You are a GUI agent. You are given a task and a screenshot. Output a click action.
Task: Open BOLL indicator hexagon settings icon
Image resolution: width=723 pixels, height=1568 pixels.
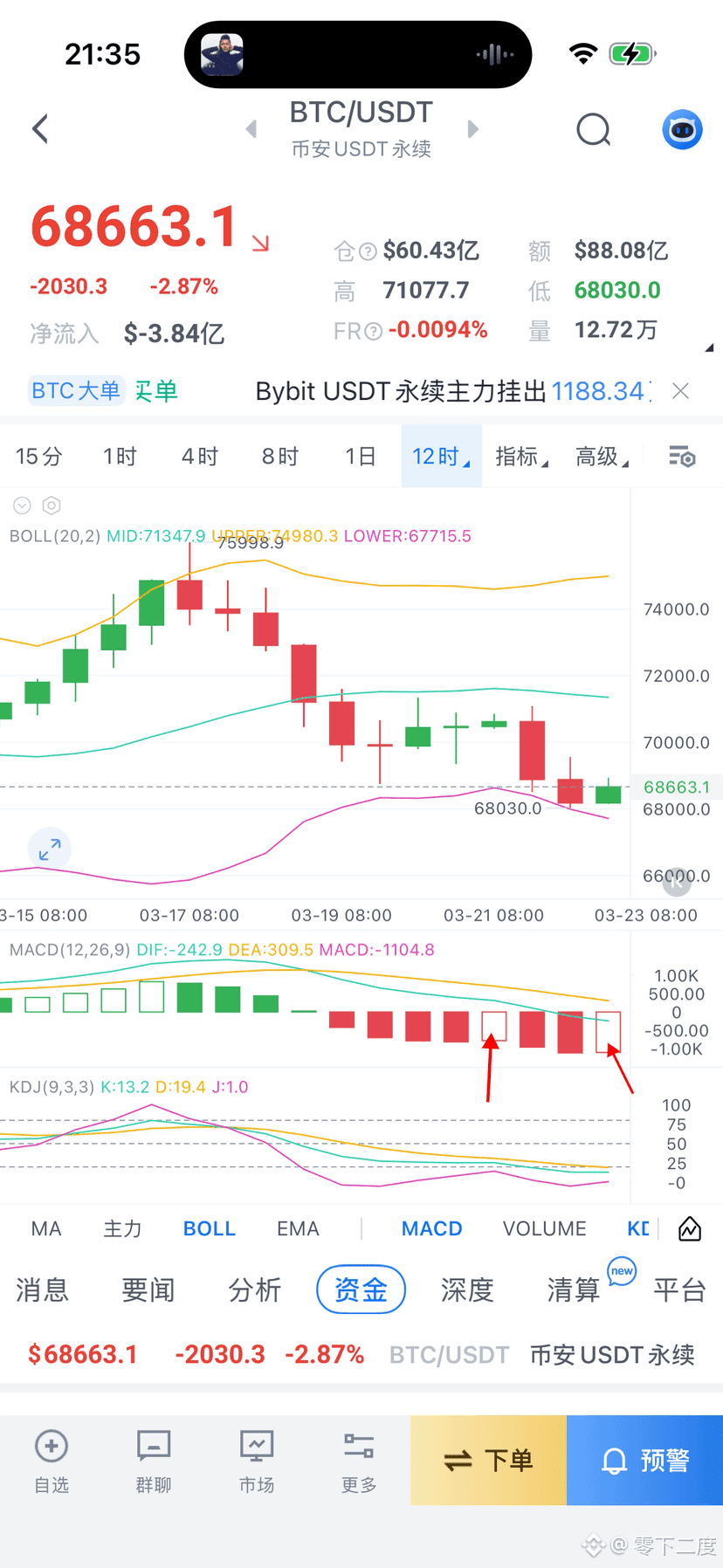pyautogui.click(x=52, y=505)
